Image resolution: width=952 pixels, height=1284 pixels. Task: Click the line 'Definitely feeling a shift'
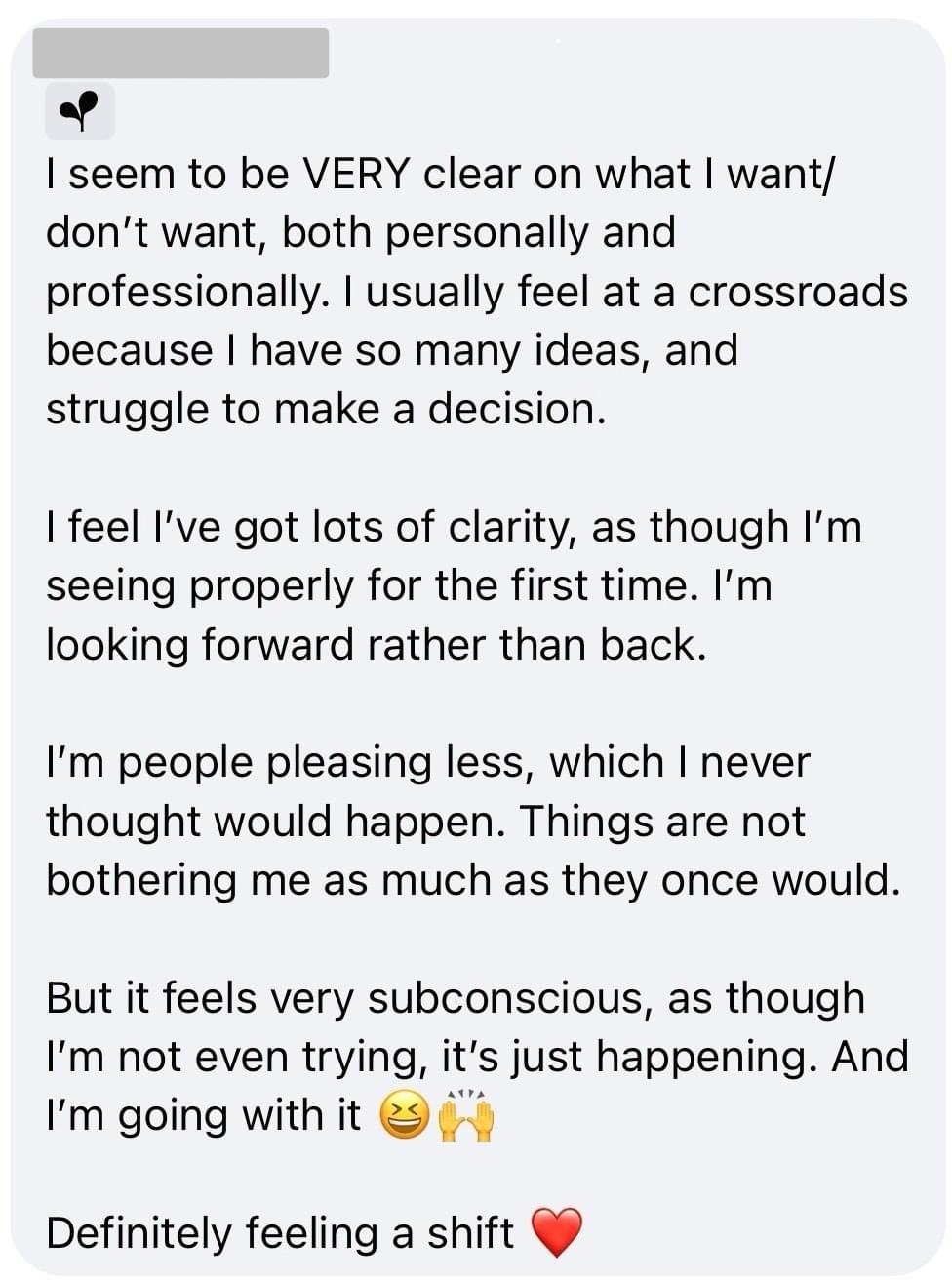tap(279, 1233)
